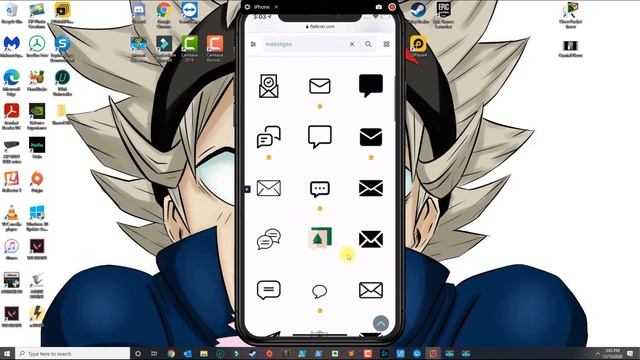Tap the flaticon.com address bar
Image resolution: width=640 pixels, height=360 pixels.
320,26
